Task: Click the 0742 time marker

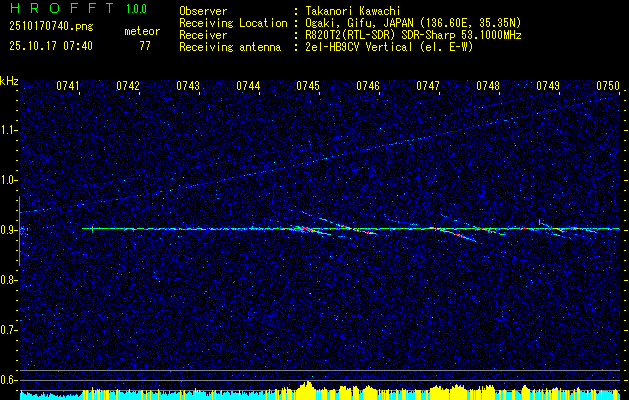Action: pyautogui.click(x=128, y=86)
